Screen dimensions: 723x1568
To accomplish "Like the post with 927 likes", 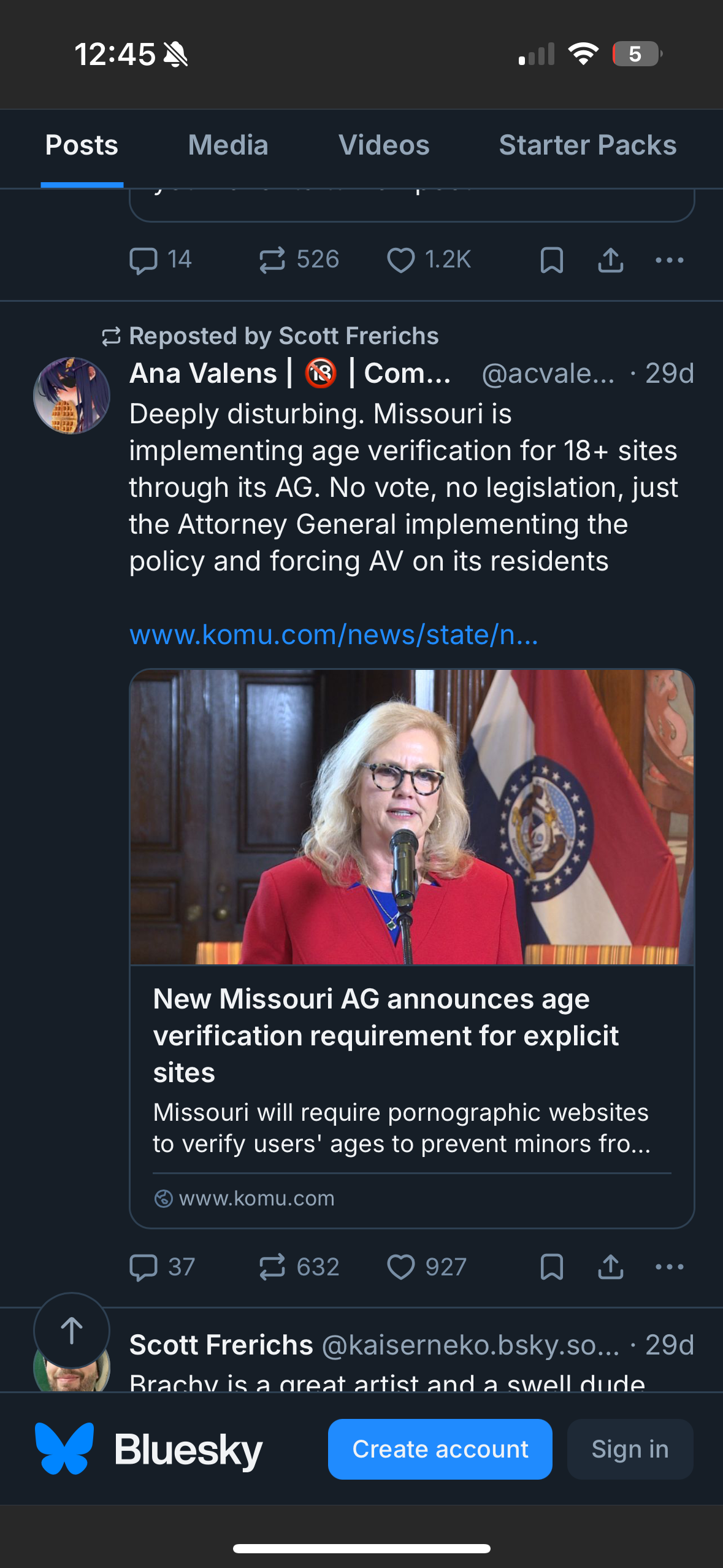I will tap(427, 1267).
